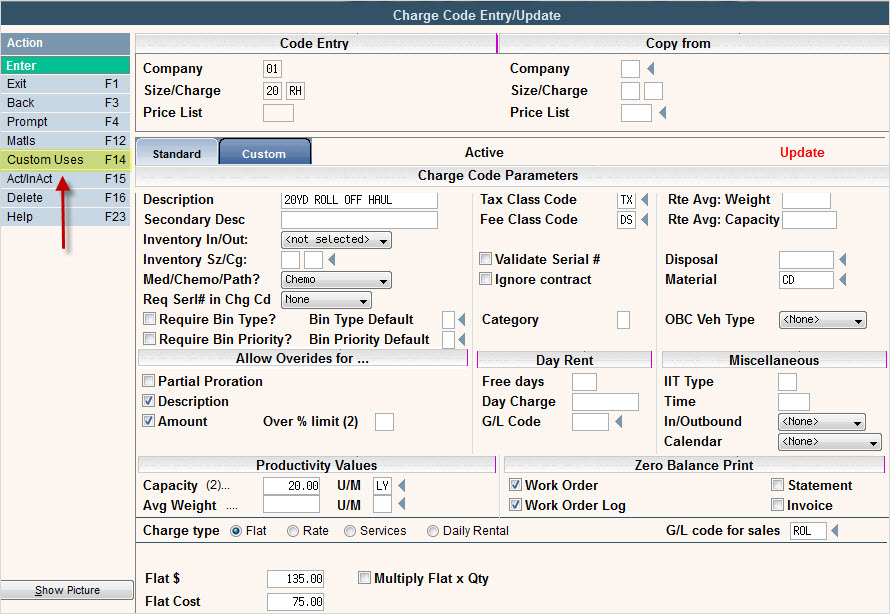Uncheck the Amount override checkbox
Screen dimensions: 890x614
(x=148, y=420)
